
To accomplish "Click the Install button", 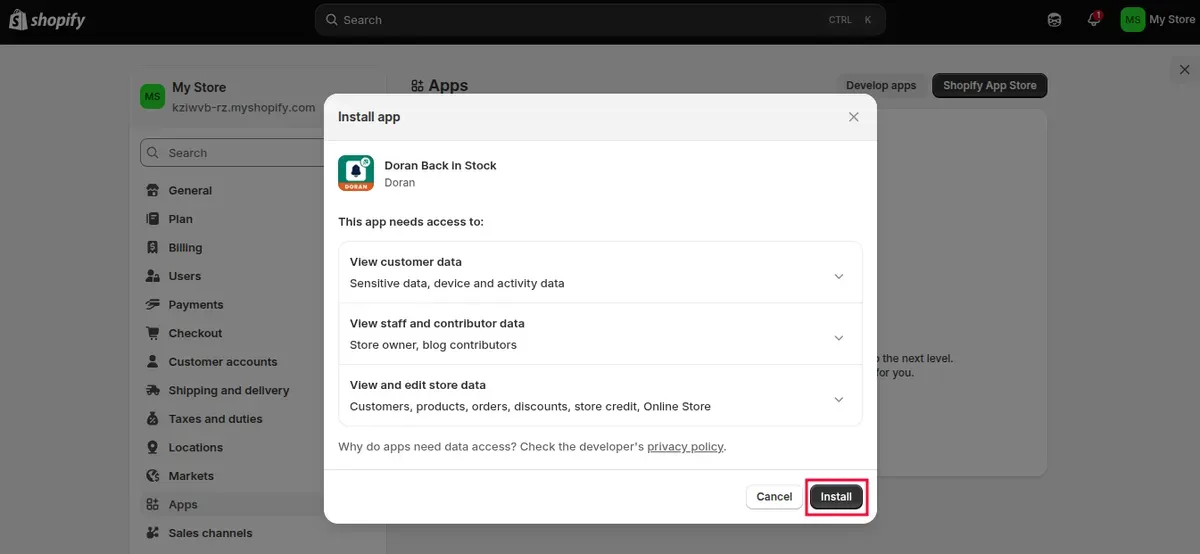I will (x=836, y=497).
